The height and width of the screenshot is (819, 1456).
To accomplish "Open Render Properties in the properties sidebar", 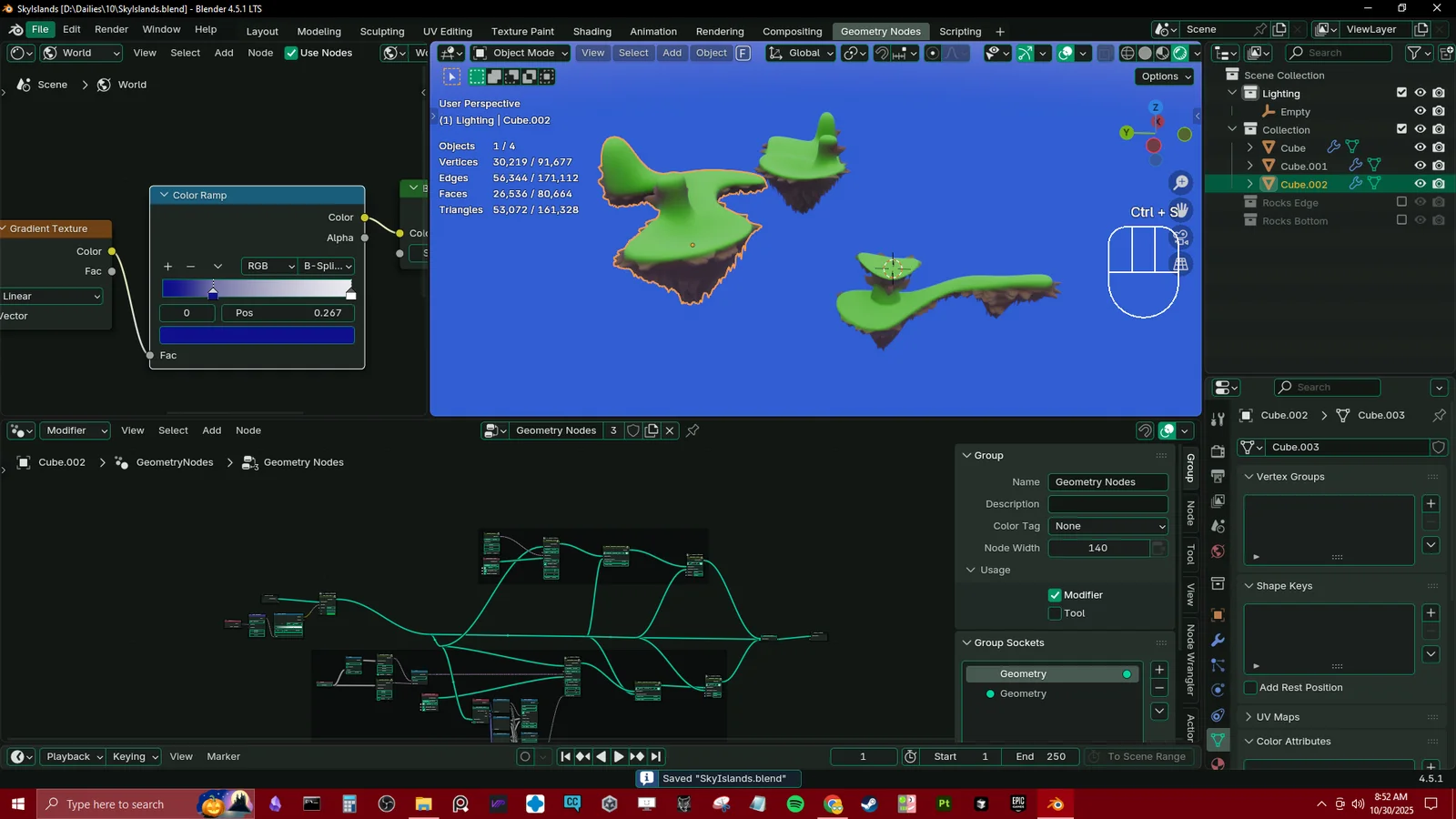I will tap(1218, 452).
